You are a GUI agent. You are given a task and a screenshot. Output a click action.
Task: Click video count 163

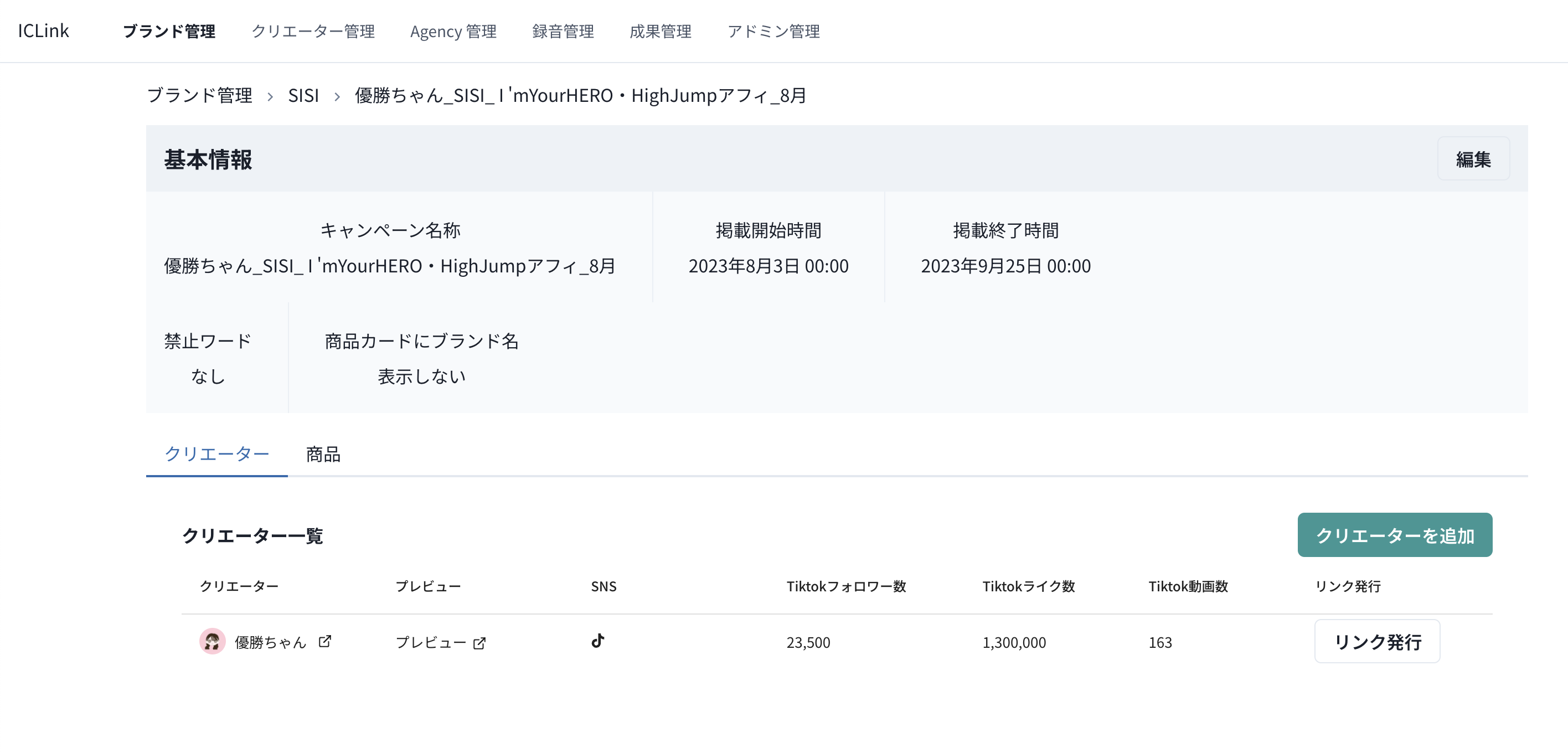1160,642
